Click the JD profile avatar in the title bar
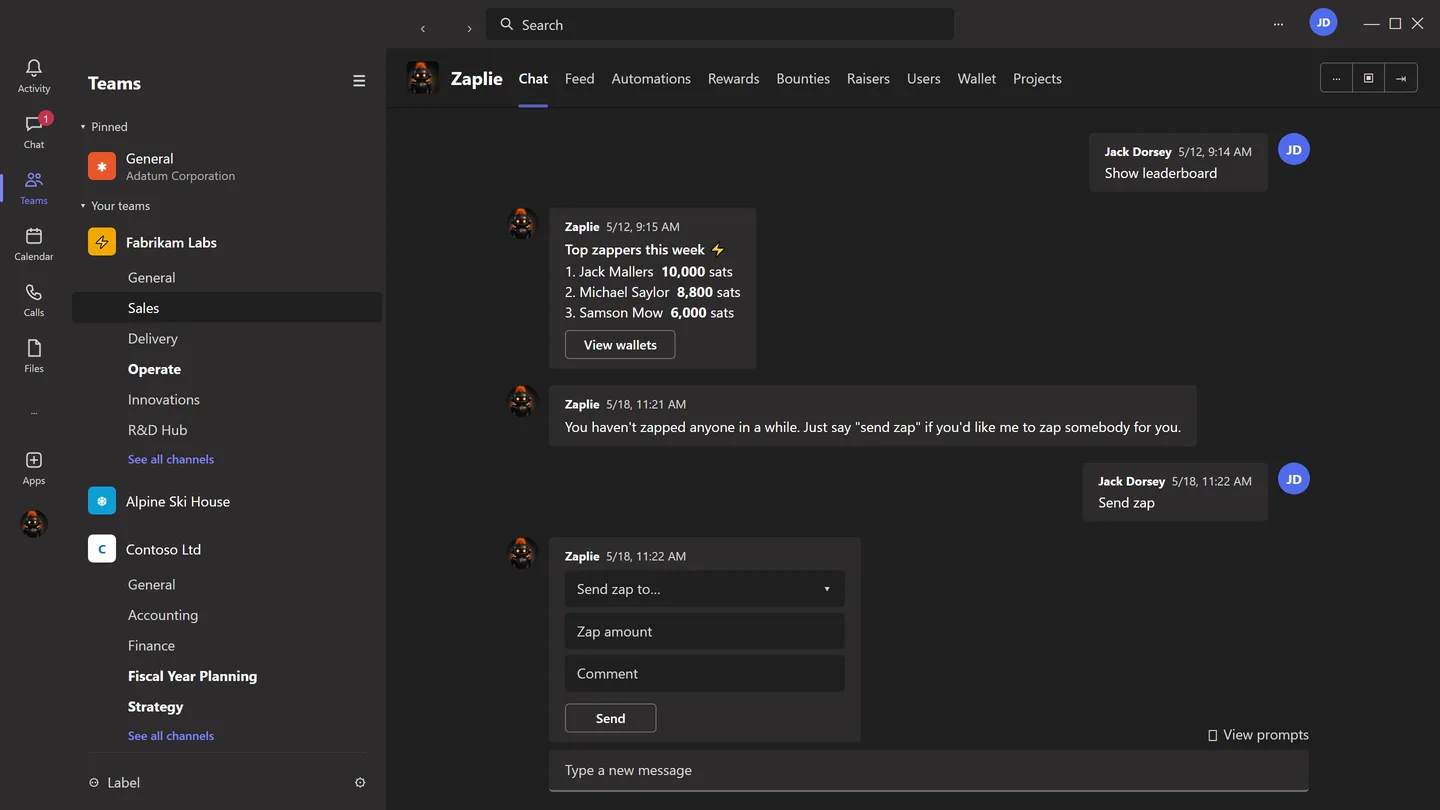Image resolution: width=1440 pixels, height=810 pixels. pyautogui.click(x=1323, y=23)
